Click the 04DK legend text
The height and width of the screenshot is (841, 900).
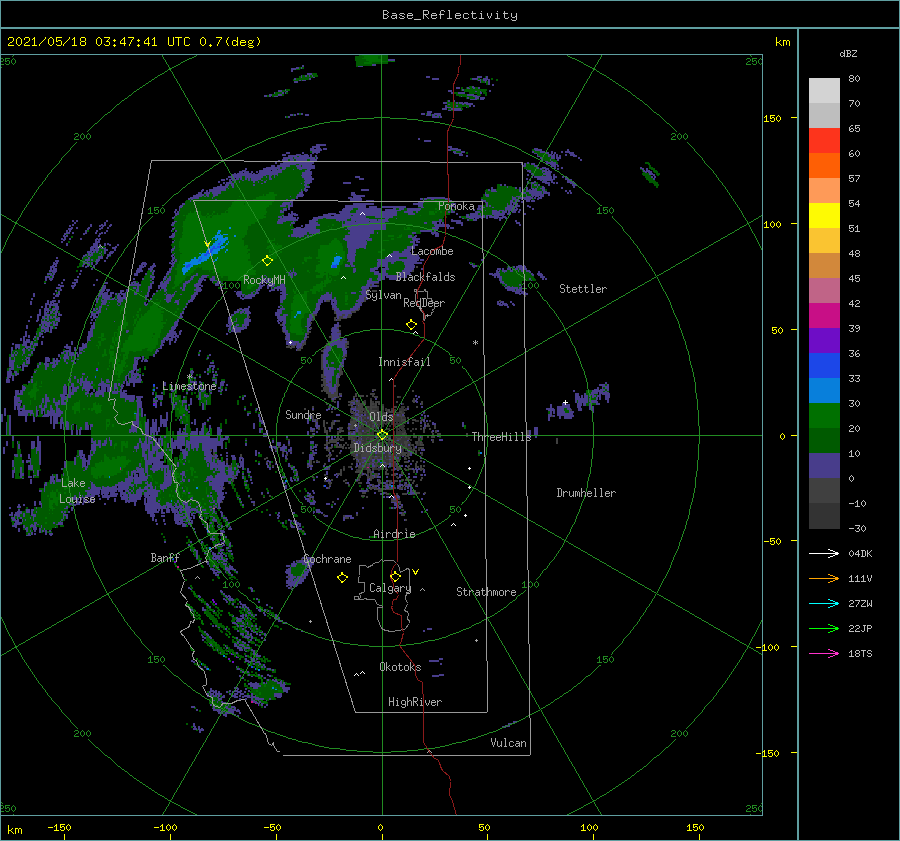point(860,553)
